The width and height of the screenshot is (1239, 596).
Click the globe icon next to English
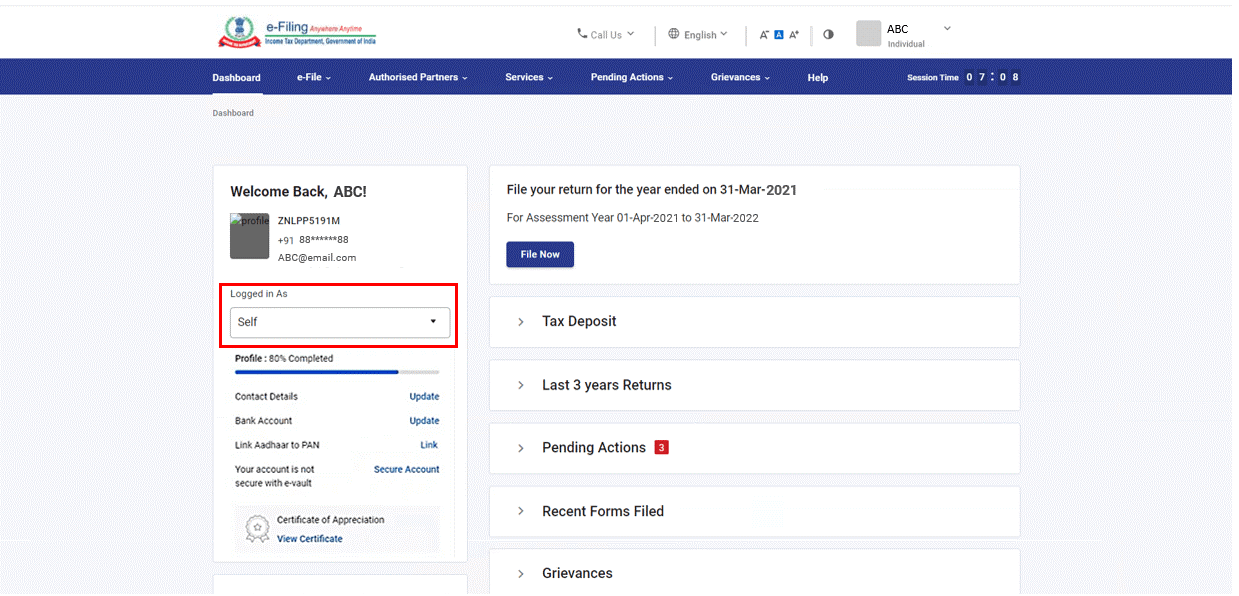(x=673, y=34)
